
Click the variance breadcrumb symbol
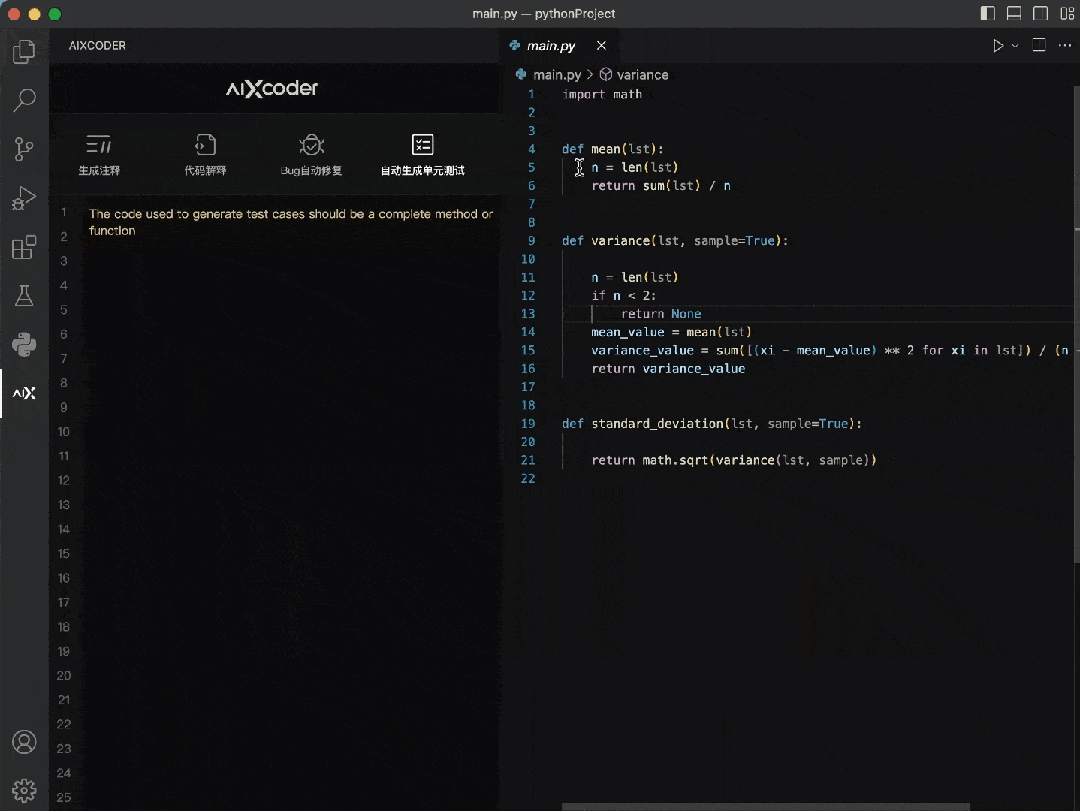click(642, 74)
